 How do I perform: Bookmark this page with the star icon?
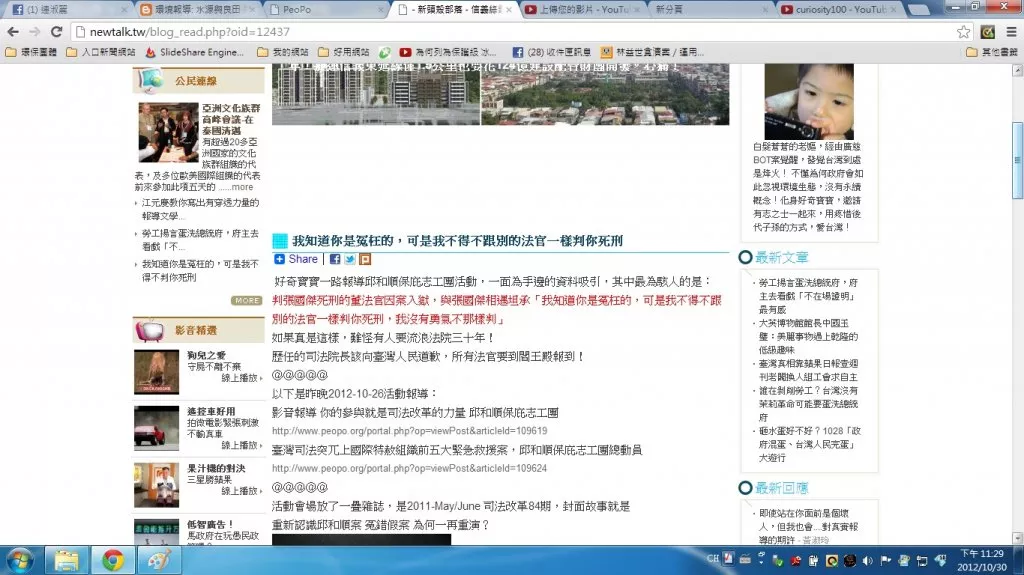tap(963, 31)
